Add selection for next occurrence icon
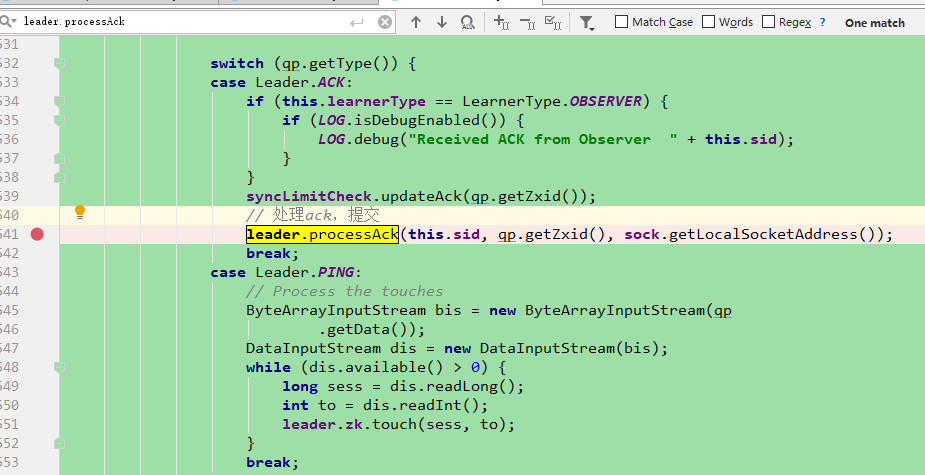The width and height of the screenshot is (925, 475). [x=501, y=22]
